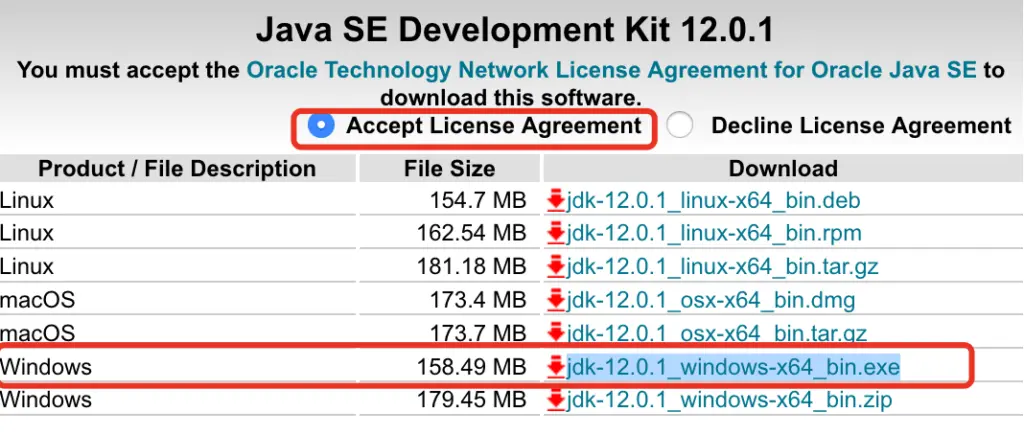Click red download arrow beside osx dmg

[556, 301]
